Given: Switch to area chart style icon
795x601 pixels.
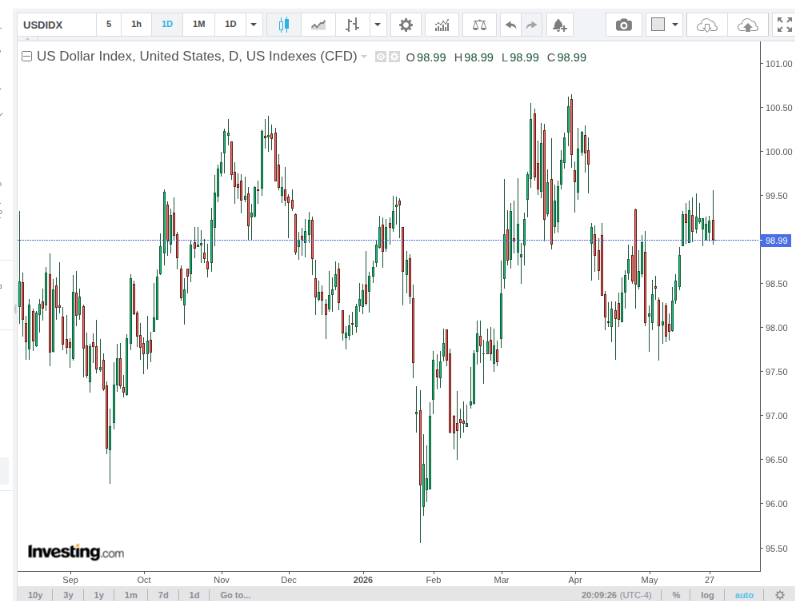Looking at the screenshot, I should coord(318,24).
